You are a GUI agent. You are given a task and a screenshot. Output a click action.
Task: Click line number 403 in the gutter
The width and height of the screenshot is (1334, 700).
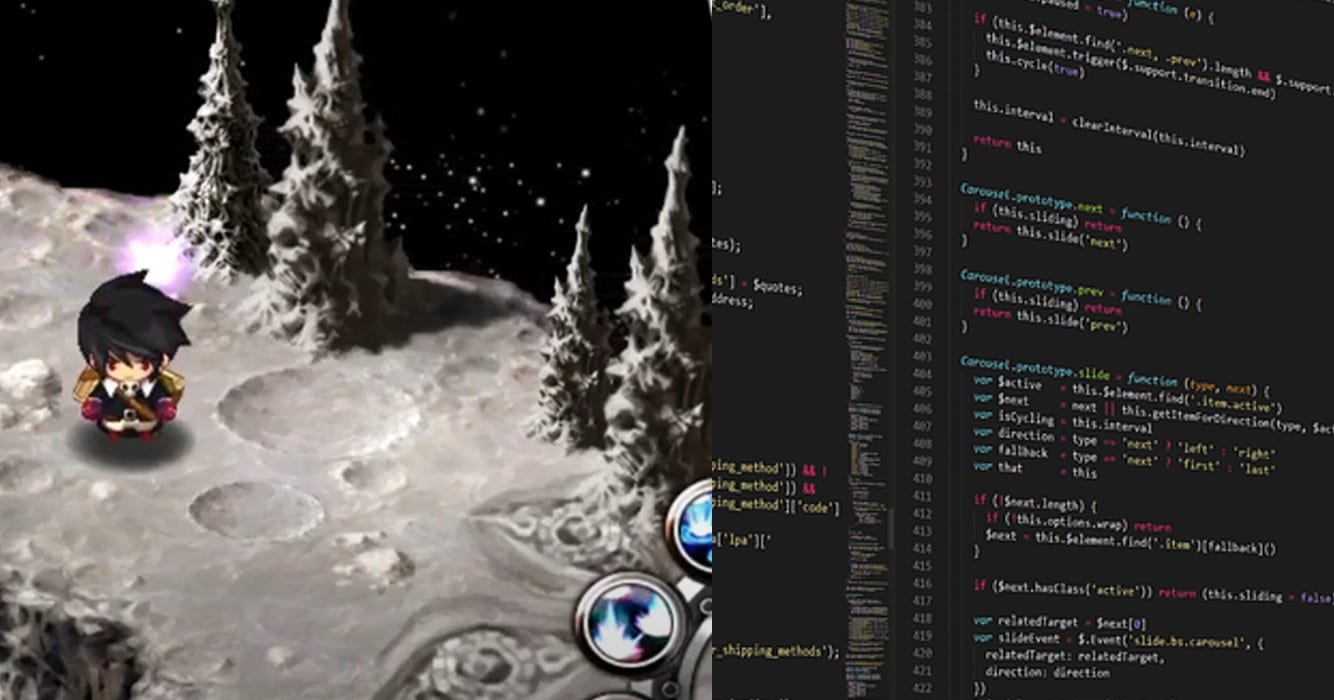[x=921, y=356]
